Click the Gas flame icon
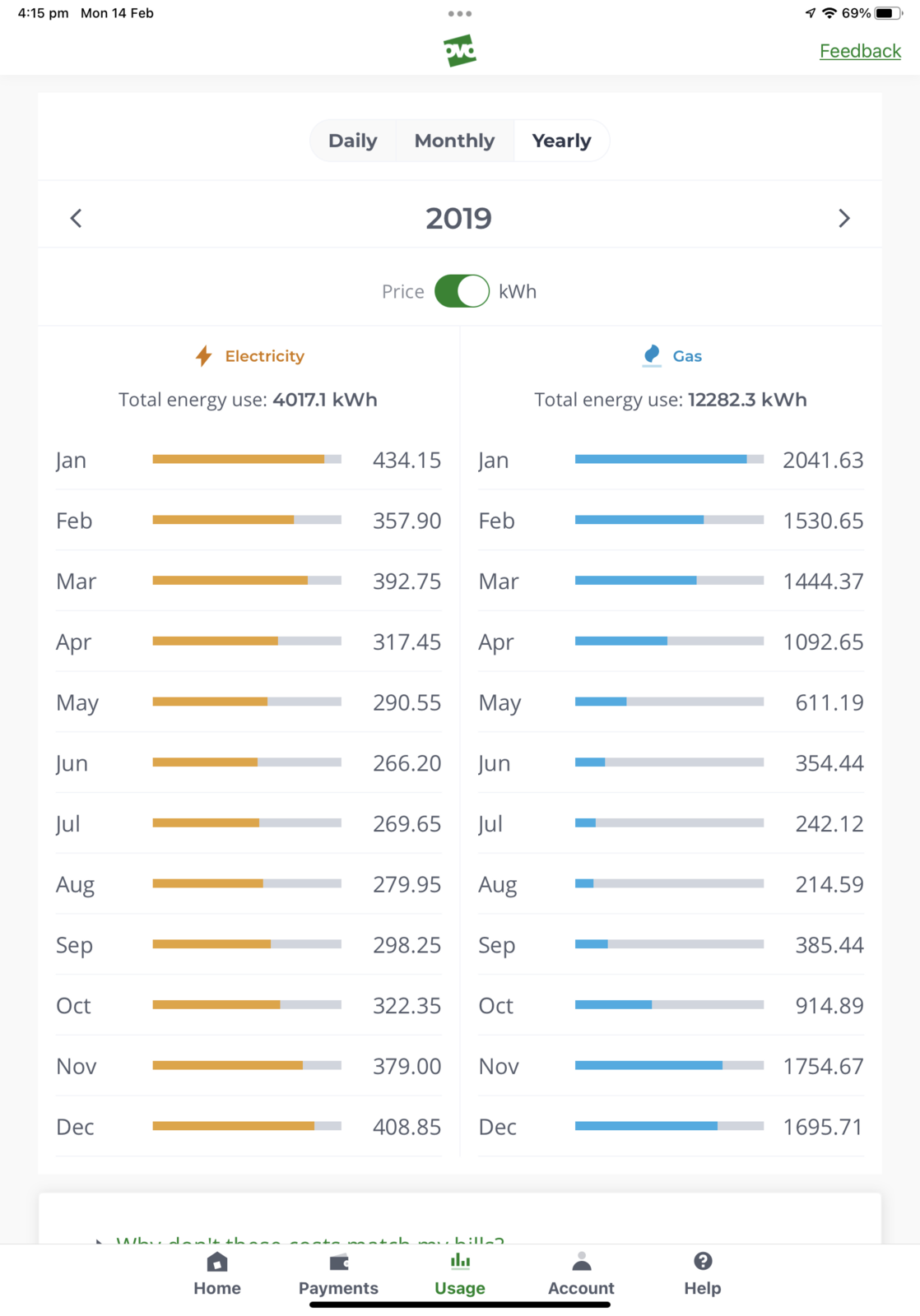 click(x=652, y=355)
